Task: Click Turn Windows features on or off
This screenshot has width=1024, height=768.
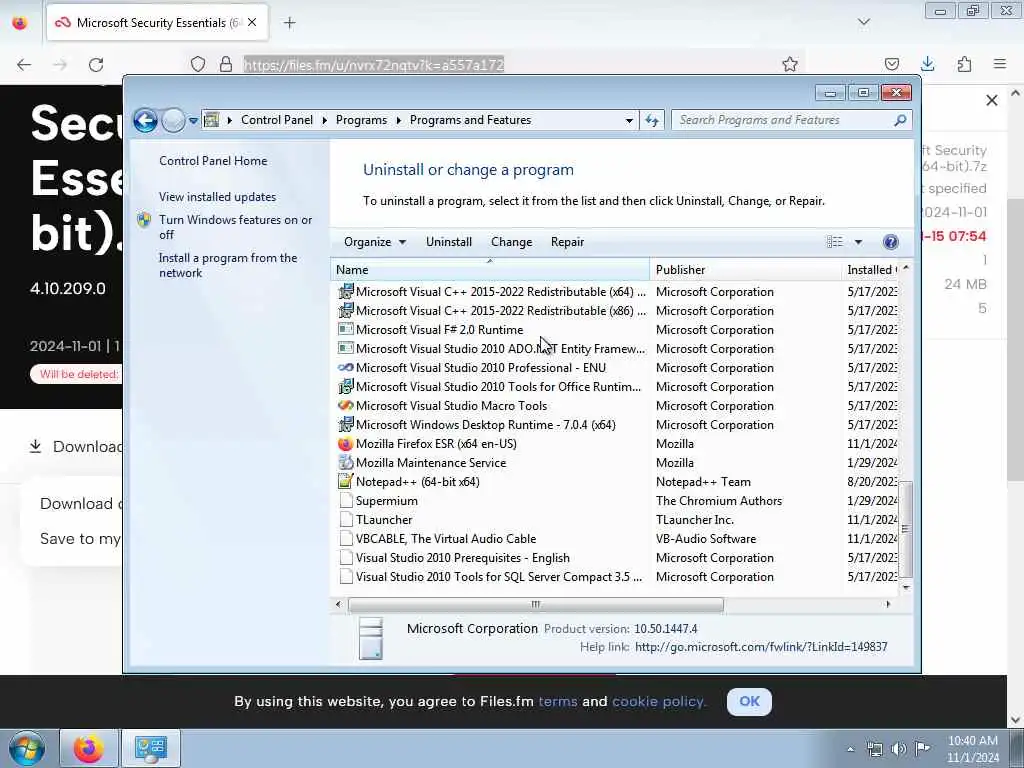Action: [235, 227]
